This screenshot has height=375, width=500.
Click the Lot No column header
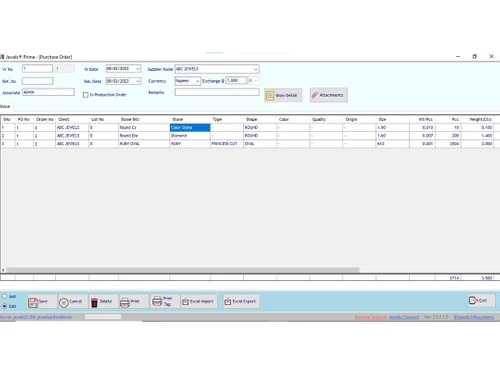(103, 119)
